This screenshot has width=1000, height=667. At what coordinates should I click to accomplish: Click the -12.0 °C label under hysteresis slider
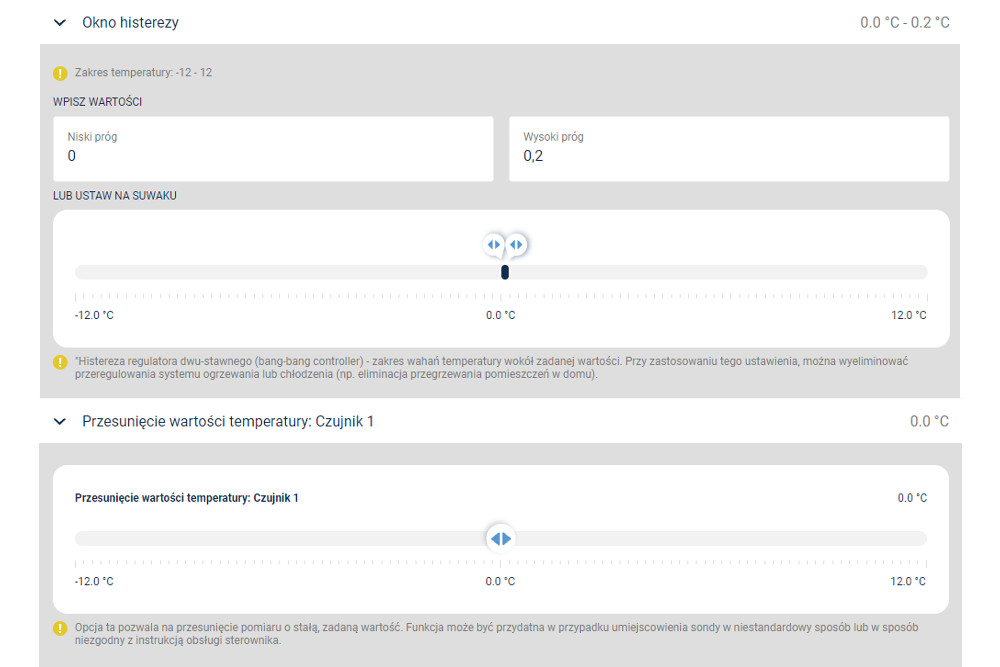[94, 315]
